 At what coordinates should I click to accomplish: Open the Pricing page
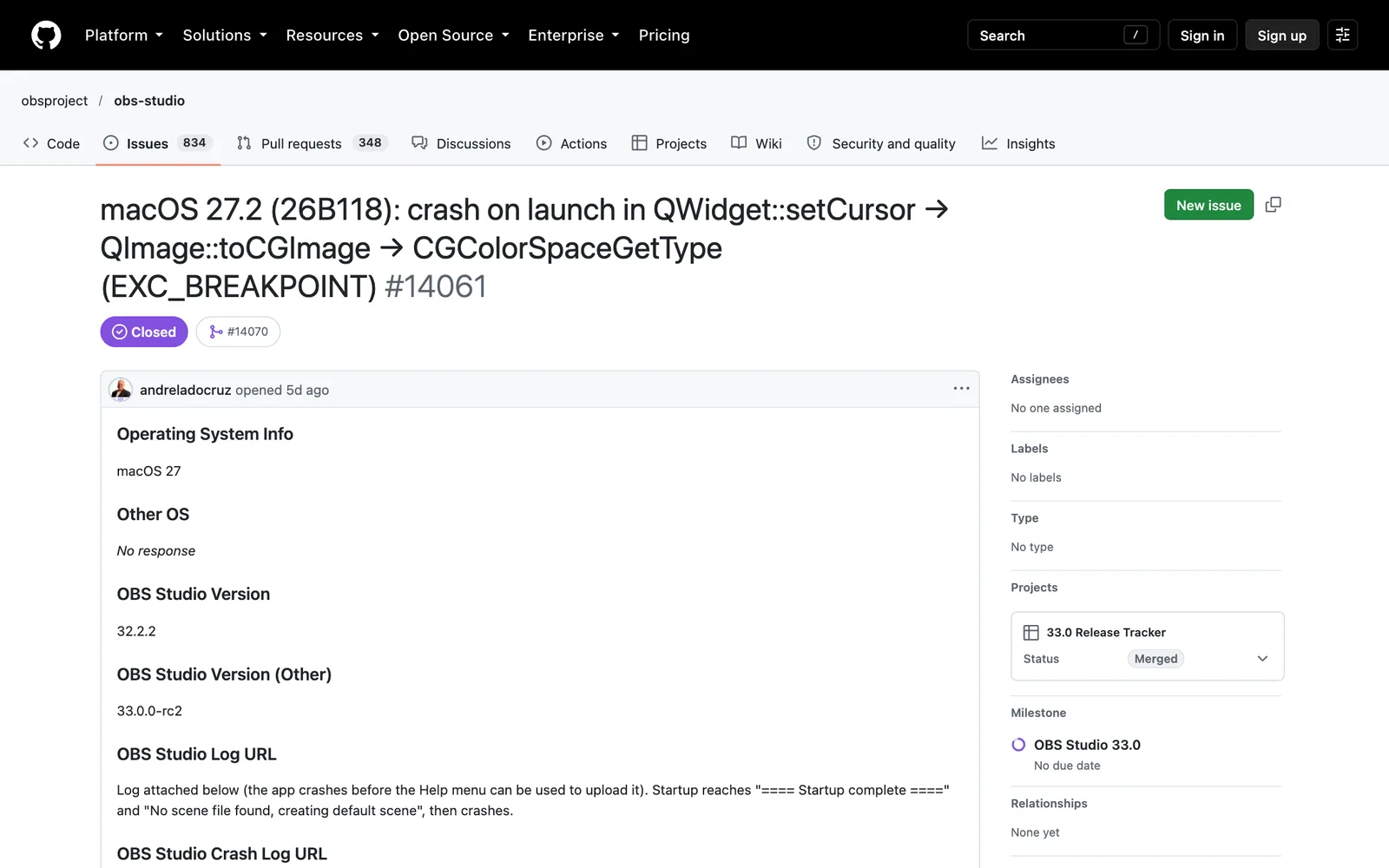[x=664, y=36]
